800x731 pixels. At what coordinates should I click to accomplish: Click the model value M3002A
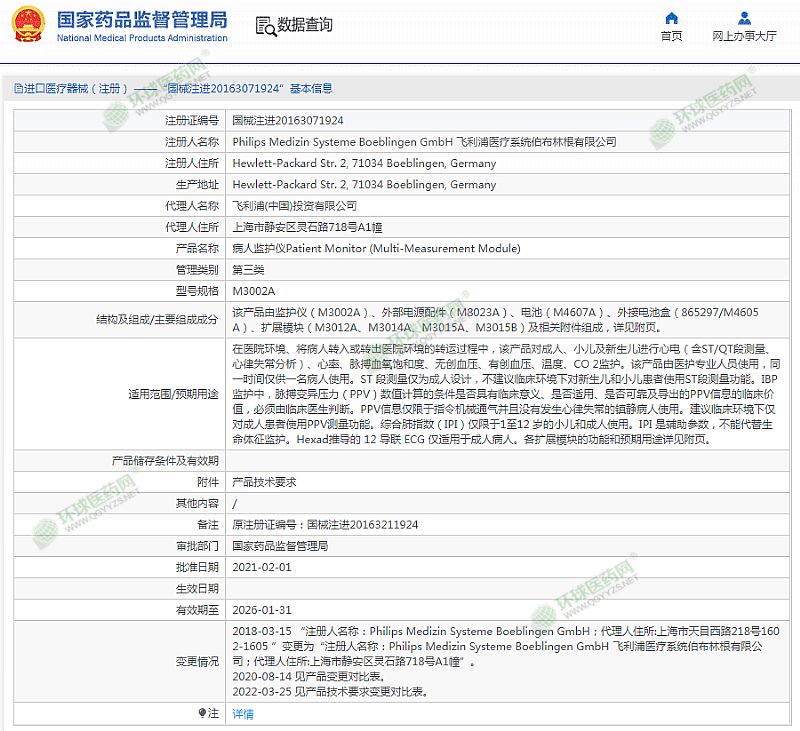point(253,290)
